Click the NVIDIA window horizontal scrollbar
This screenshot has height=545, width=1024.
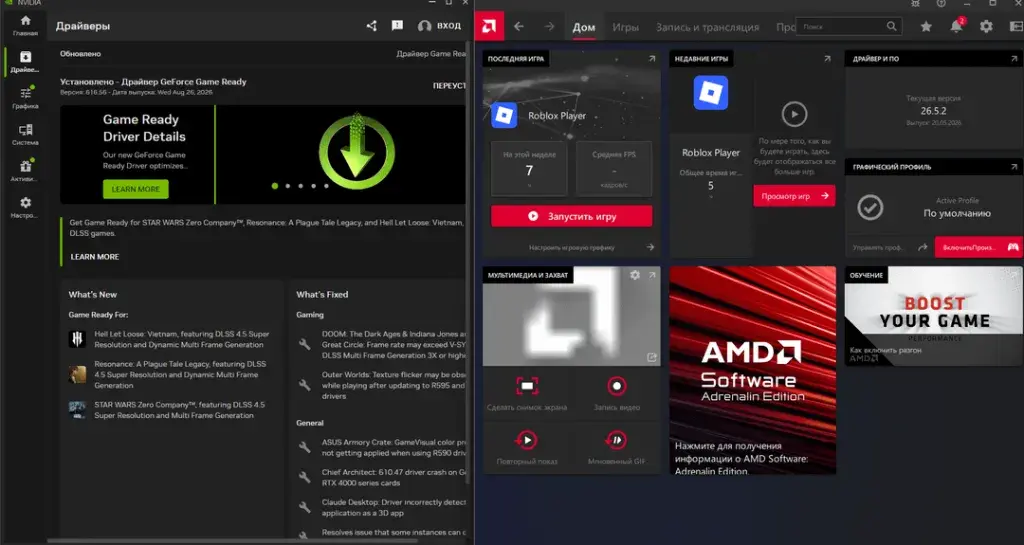coord(232,540)
